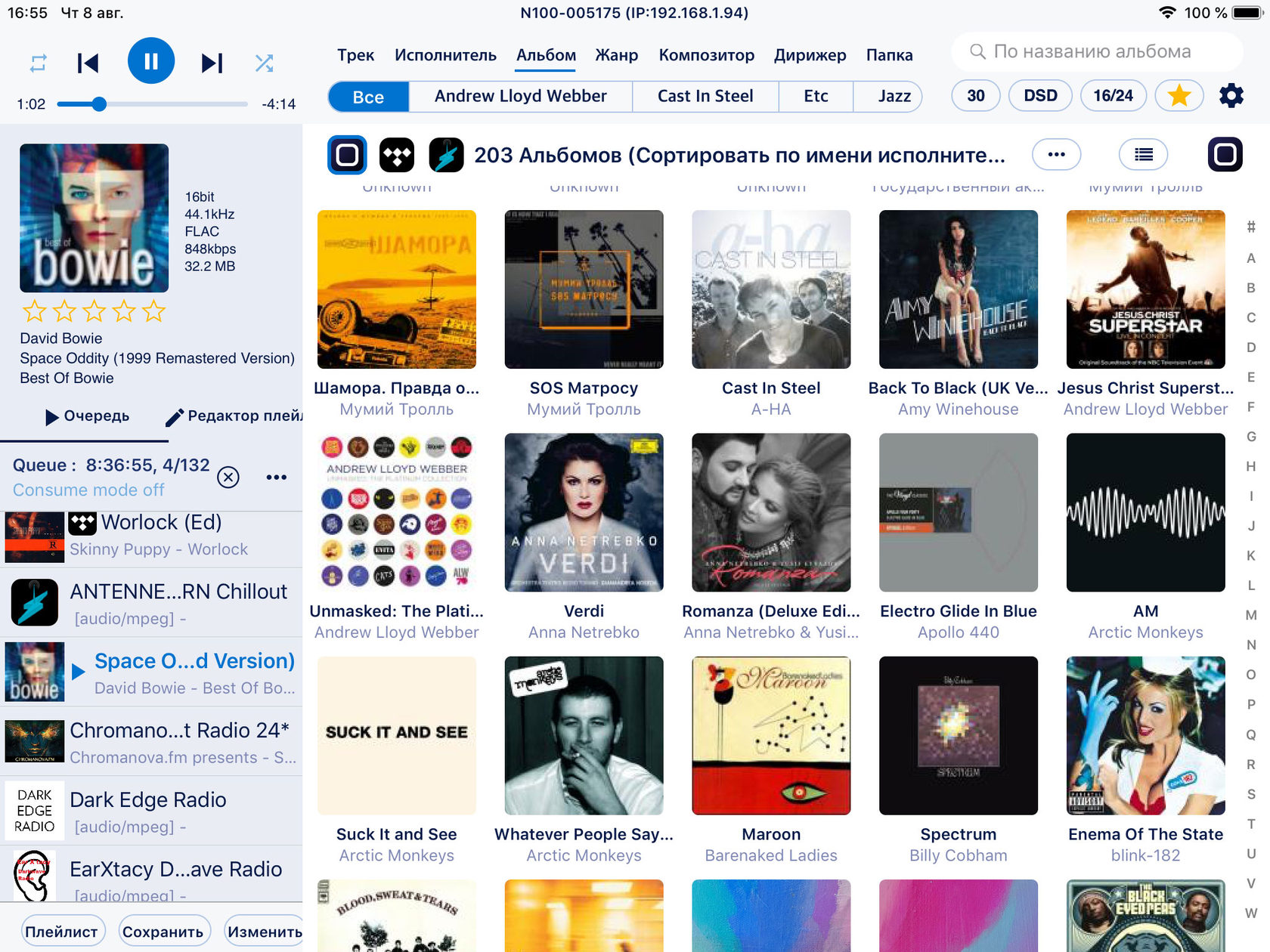Clear the queue with the X icon
The image size is (1270, 952).
tap(228, 477)
